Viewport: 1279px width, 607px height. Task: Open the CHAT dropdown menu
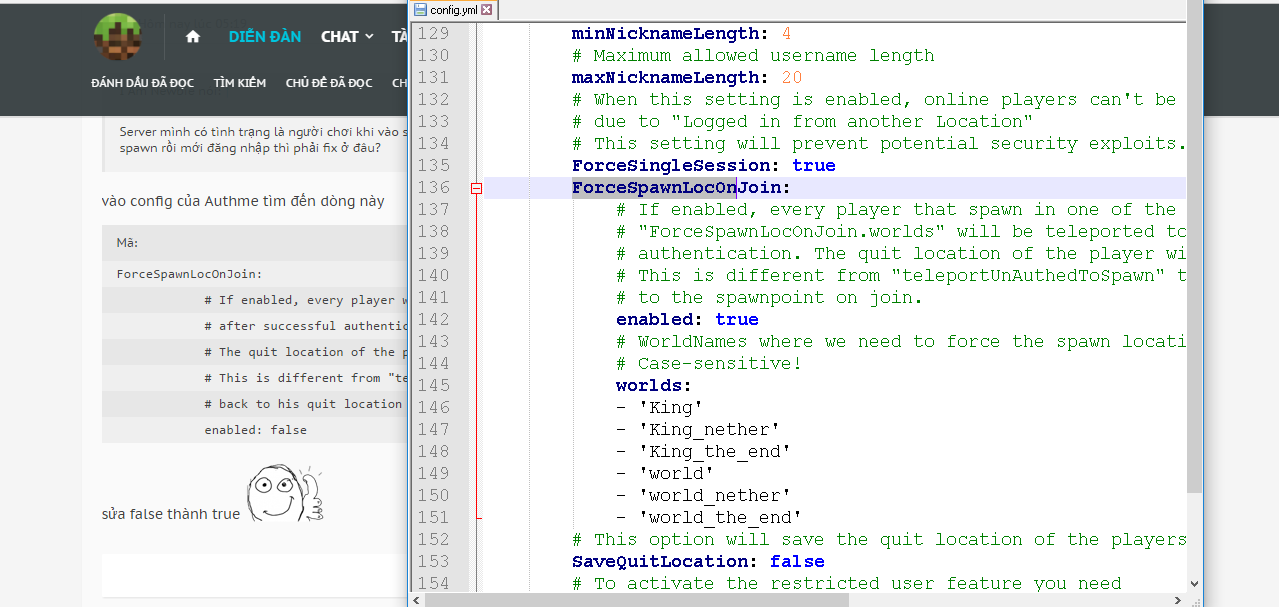346,37
